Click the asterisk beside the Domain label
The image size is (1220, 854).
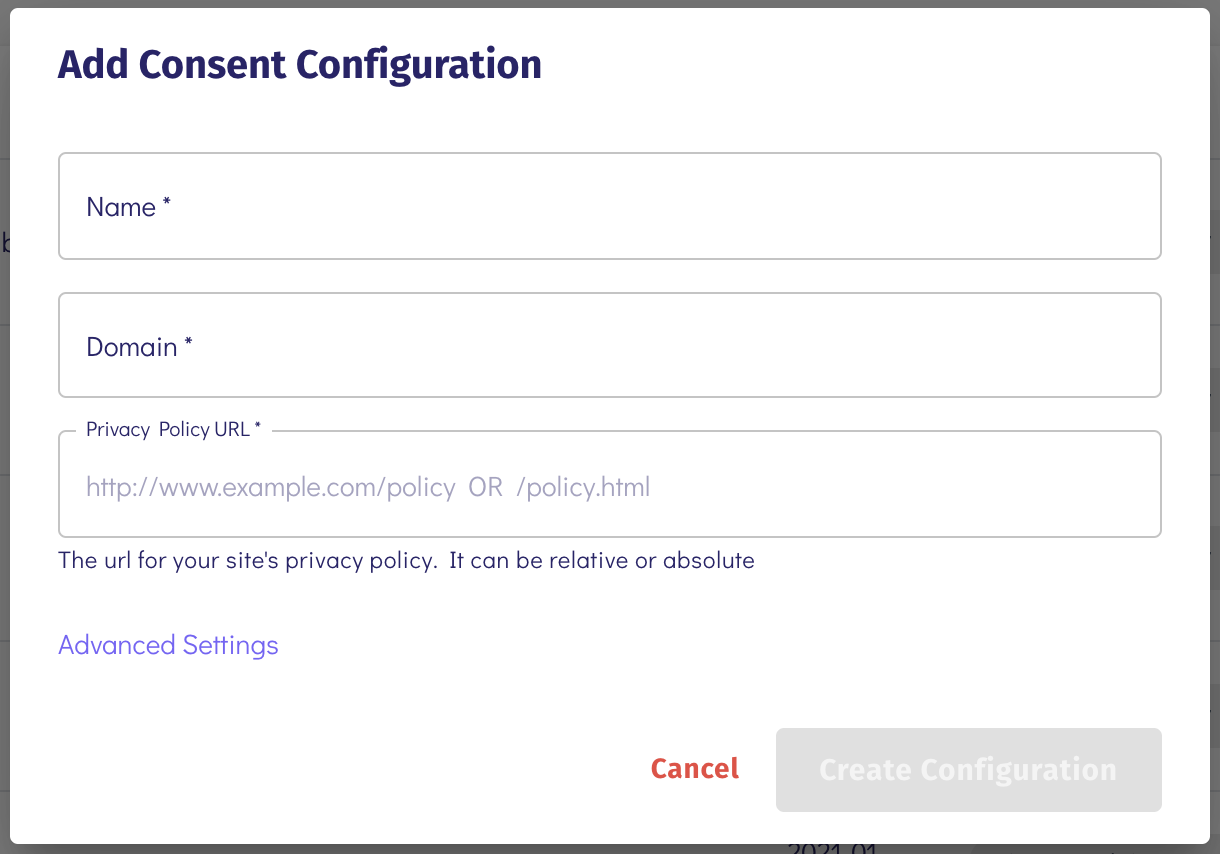pyautogui.click(x=189, y=344)
